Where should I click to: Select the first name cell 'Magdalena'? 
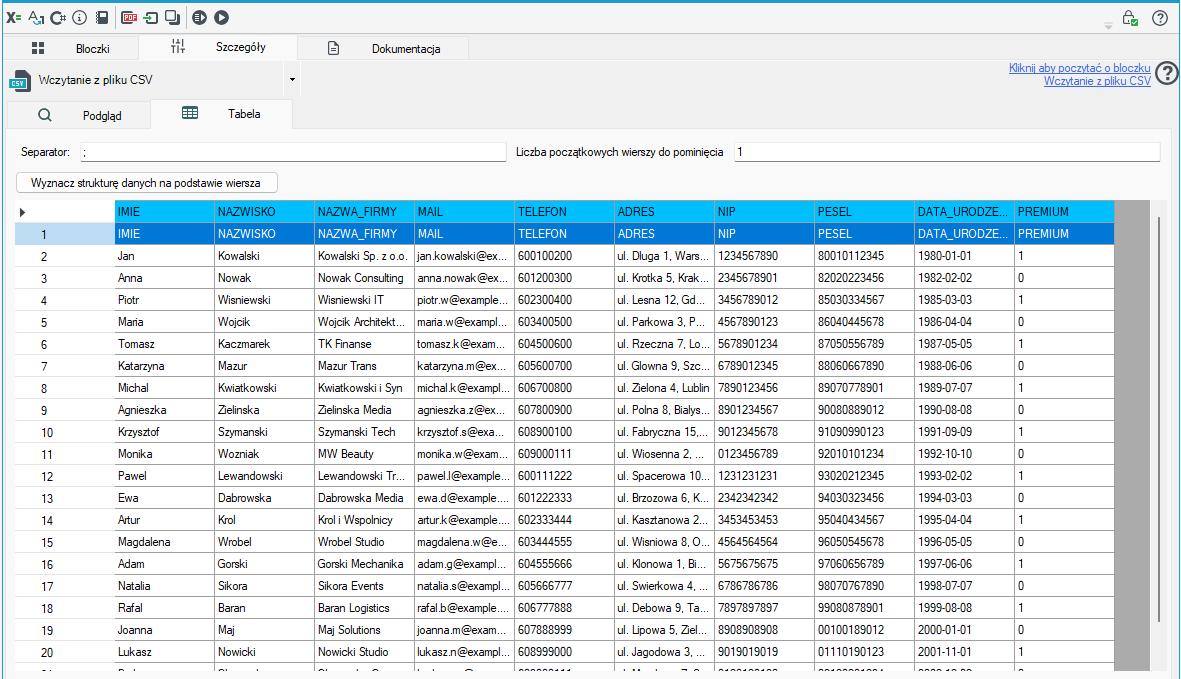point(164,542)
